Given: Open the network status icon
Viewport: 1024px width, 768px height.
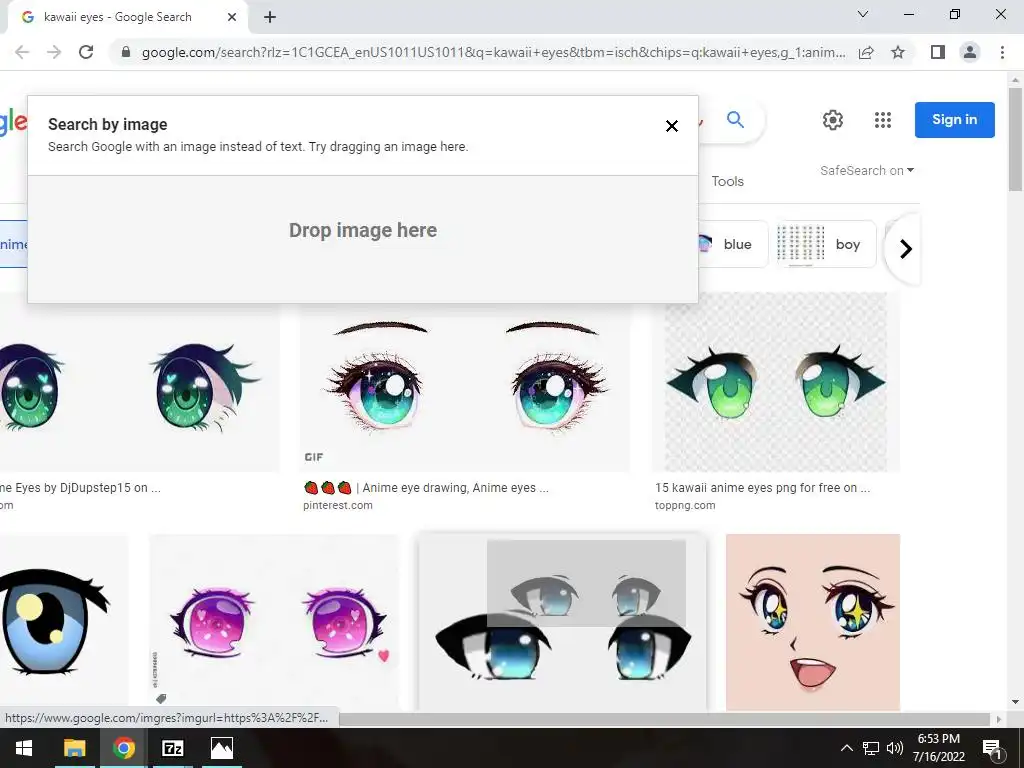Looking at the screenshot, I should (x=871, y=748).
